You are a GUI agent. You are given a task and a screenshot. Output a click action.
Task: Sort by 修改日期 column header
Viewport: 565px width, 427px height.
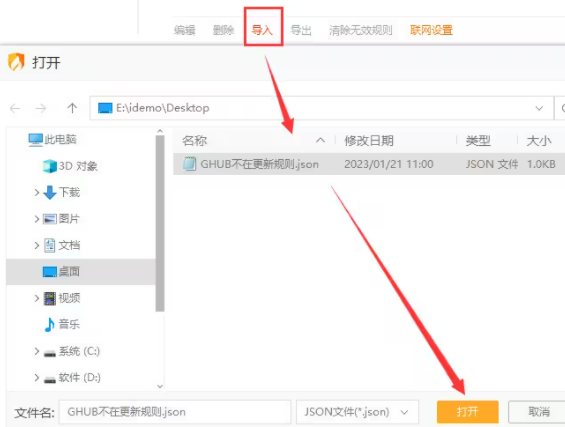[369, 141]
